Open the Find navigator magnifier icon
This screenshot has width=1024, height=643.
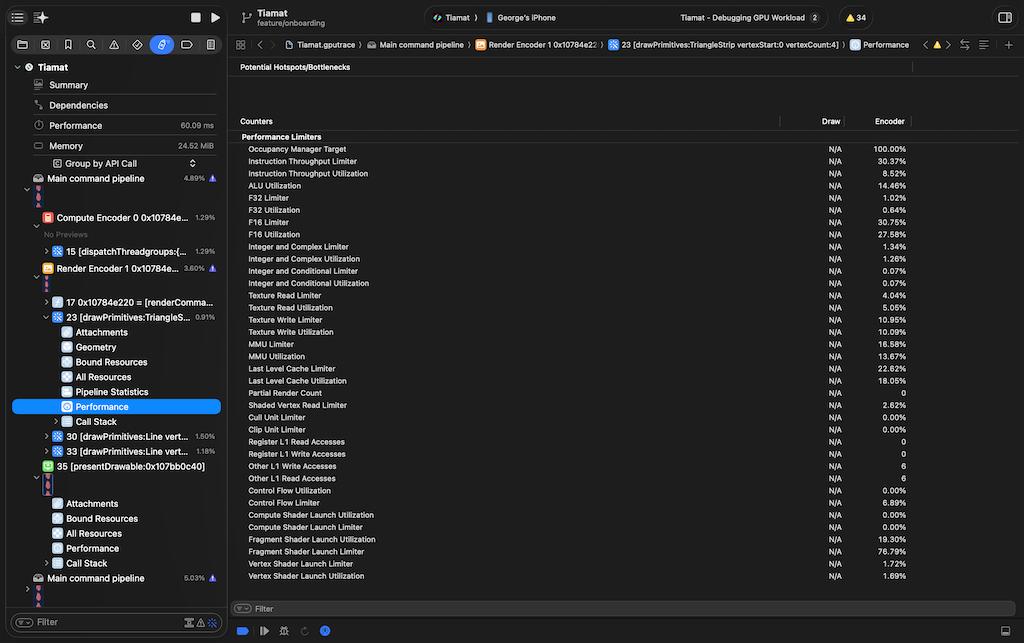pos(91,45)
